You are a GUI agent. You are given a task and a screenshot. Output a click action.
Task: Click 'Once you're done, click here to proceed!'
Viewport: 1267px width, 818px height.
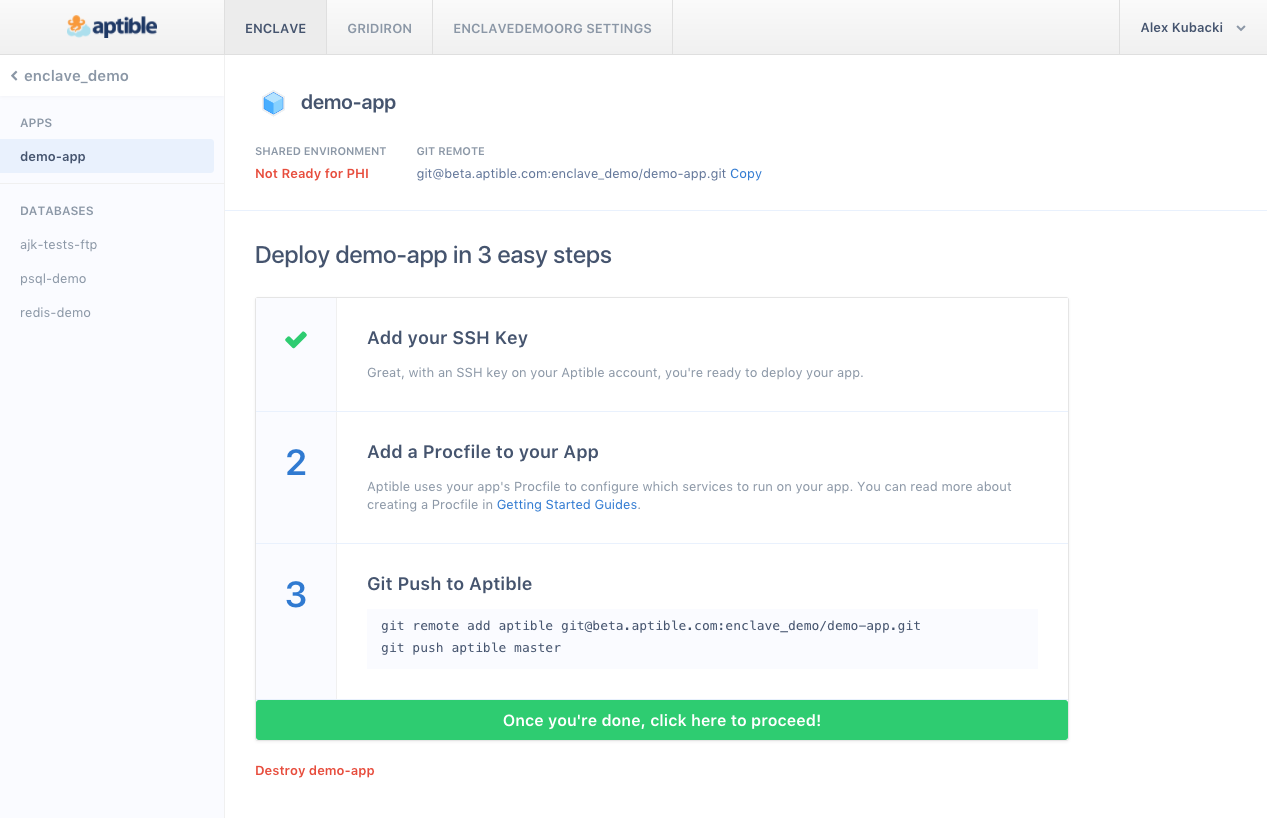pyautogui.click(x=662, y=720)
